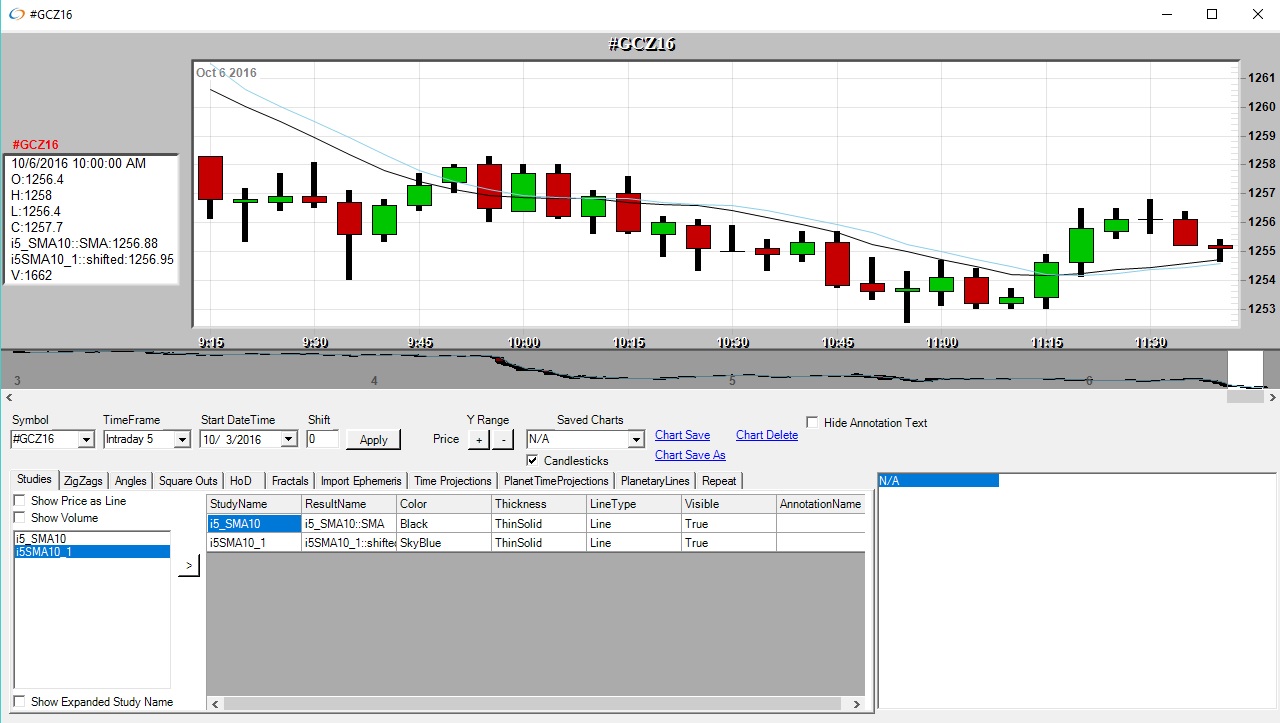
Task: Click the Y Range plus button
Action: (x=479, y=440)
